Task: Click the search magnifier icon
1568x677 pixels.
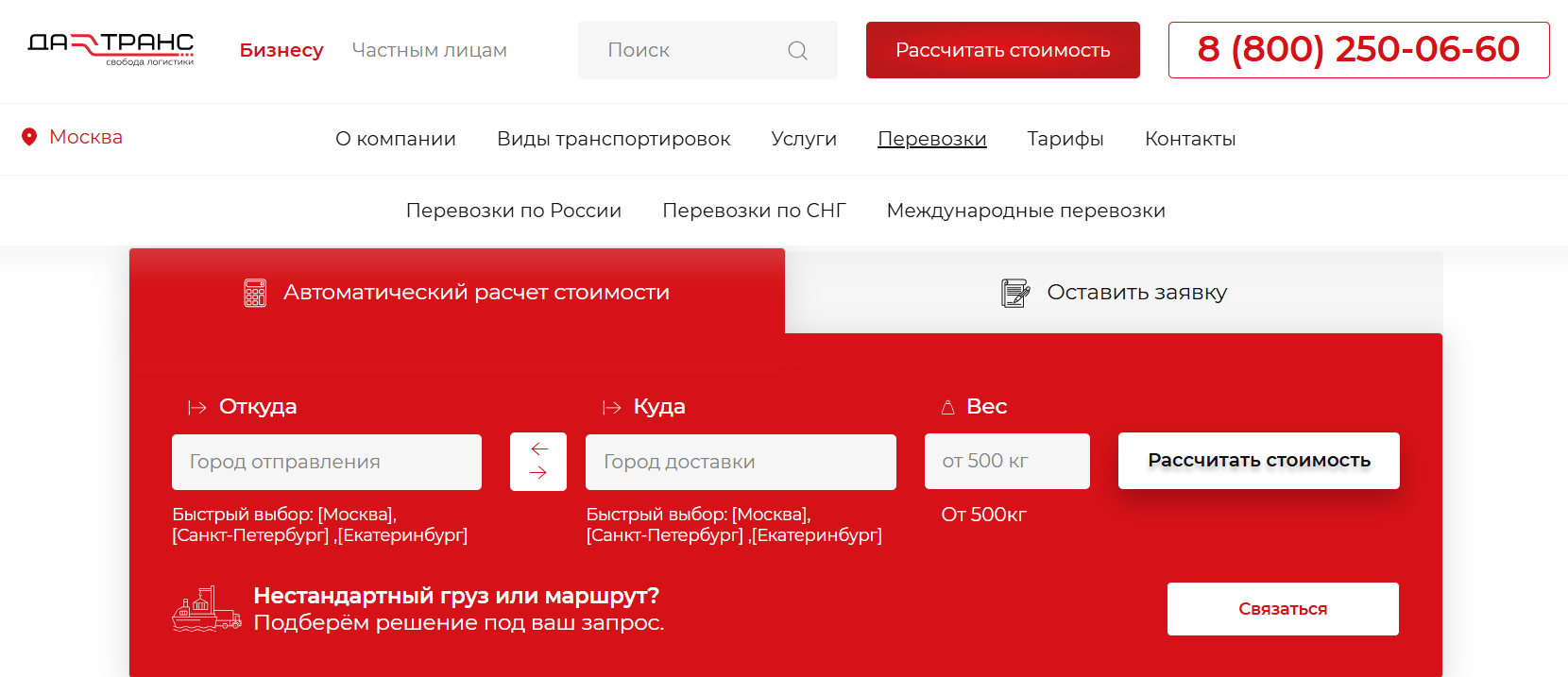Action: tap(797, 50)
